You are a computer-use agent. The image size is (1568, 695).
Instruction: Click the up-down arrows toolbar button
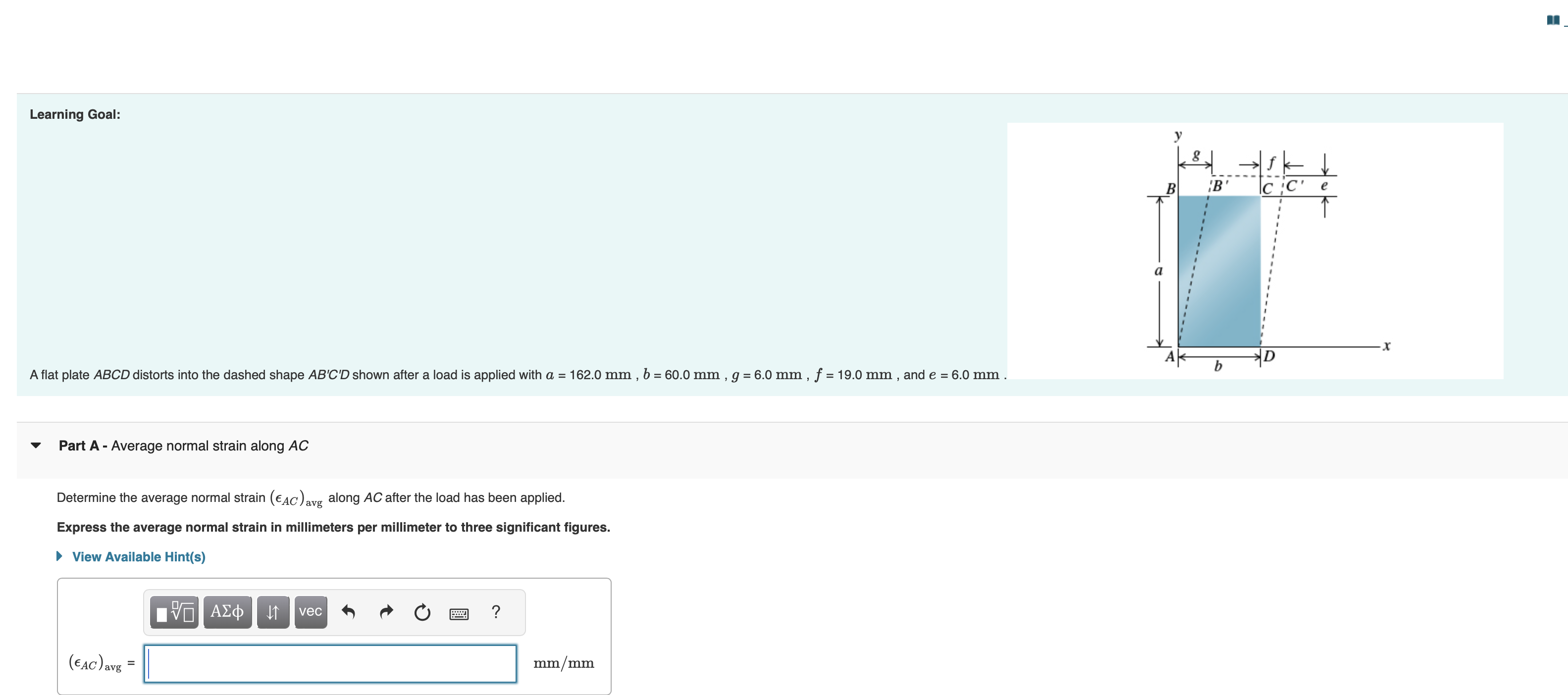pos(273,612)
